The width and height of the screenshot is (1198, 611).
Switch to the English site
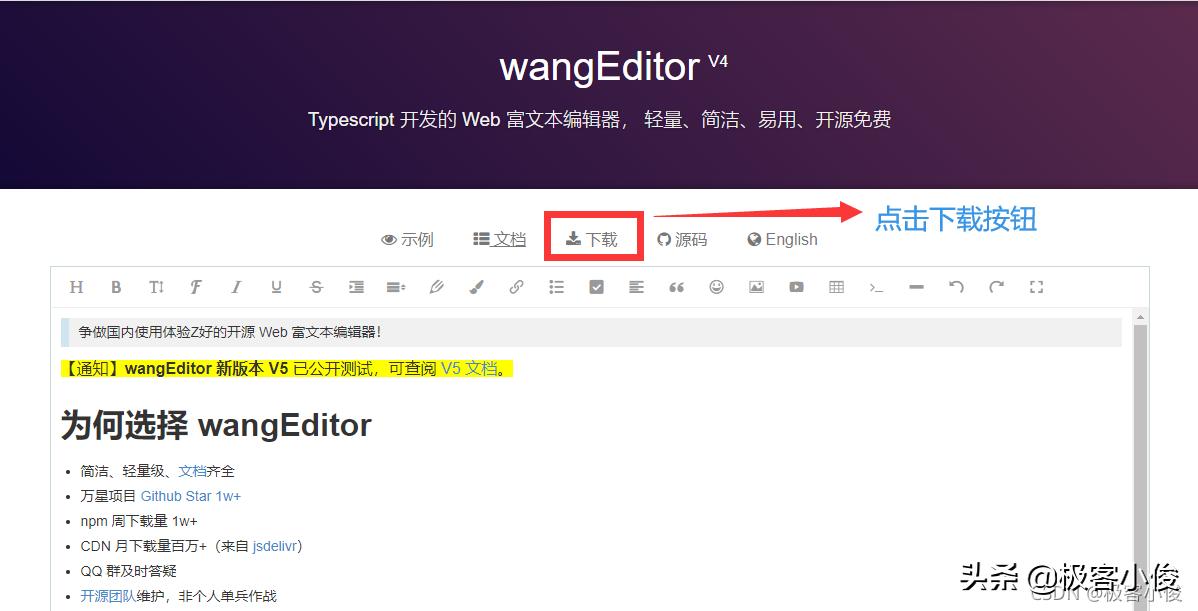click(782, 240)
